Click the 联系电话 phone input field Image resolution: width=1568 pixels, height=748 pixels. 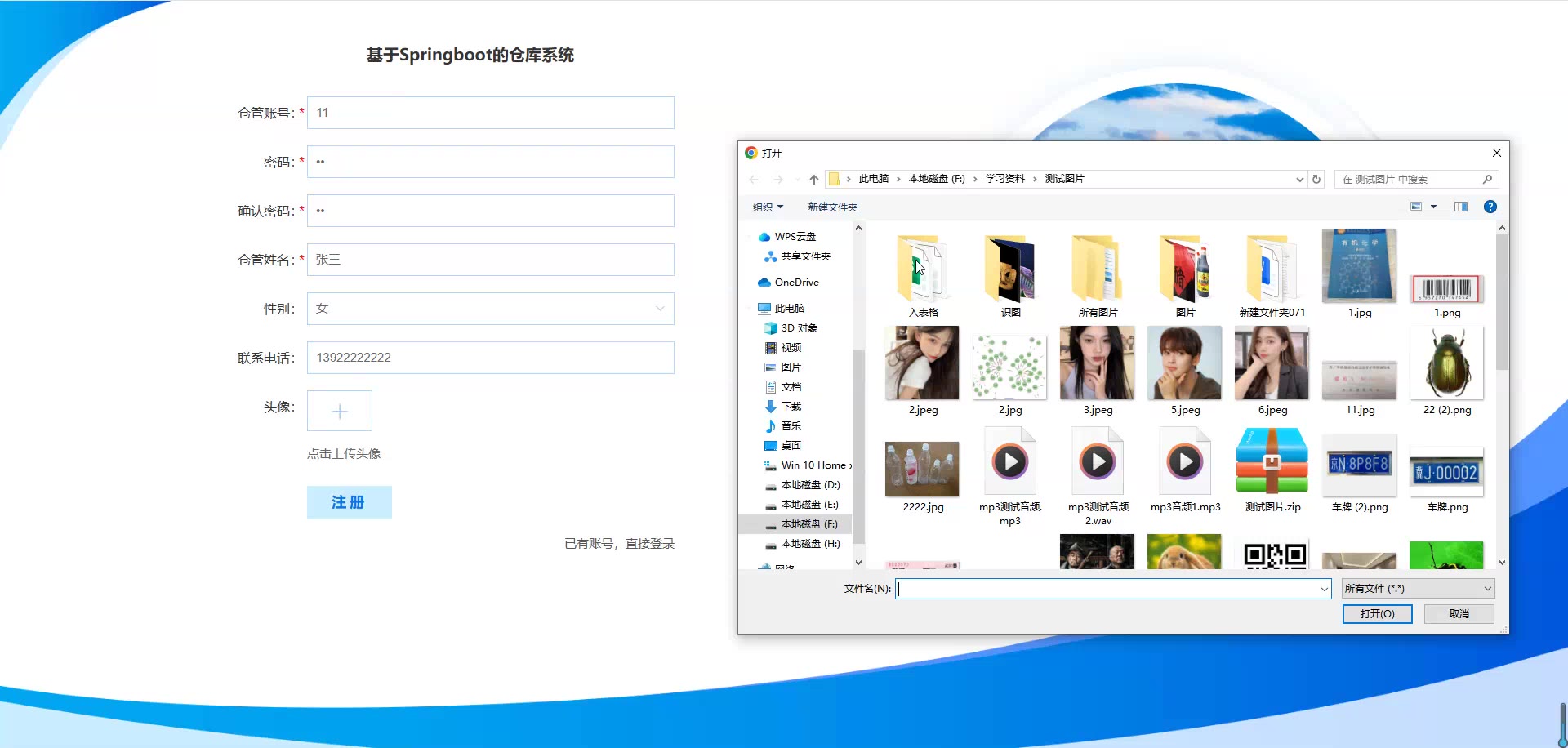(490, 358)
